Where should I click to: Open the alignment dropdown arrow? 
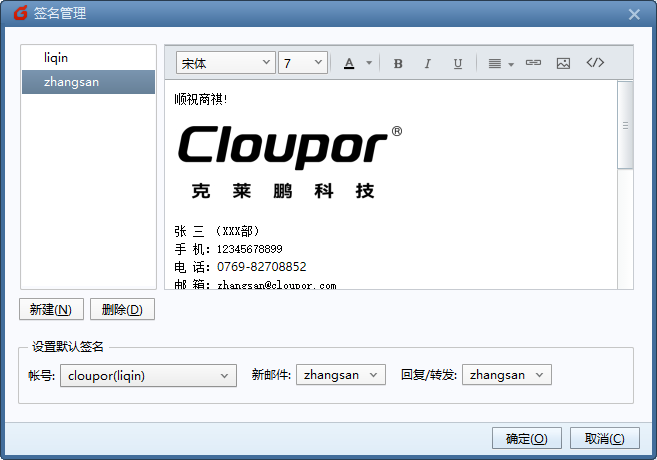(x=511, y=64)
